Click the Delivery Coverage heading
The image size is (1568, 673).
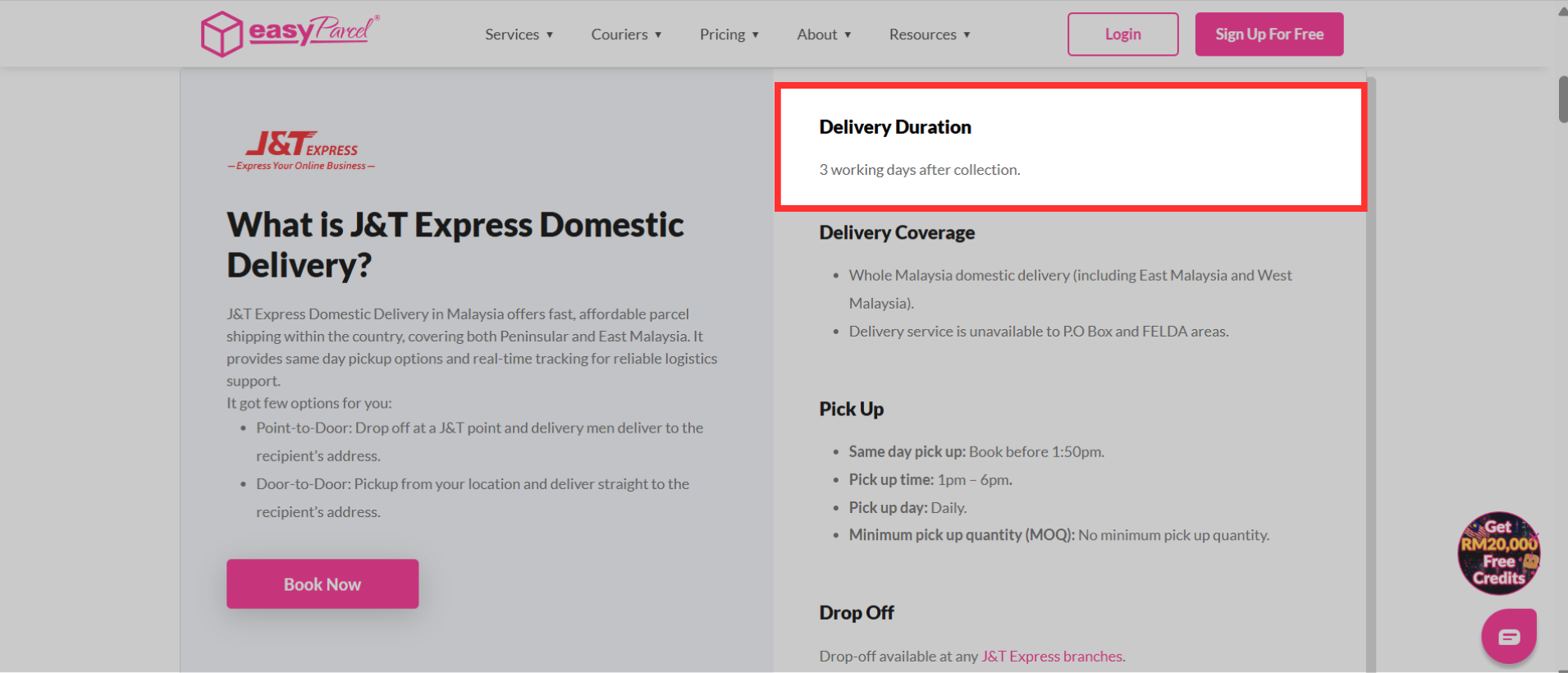coord(897,233)
